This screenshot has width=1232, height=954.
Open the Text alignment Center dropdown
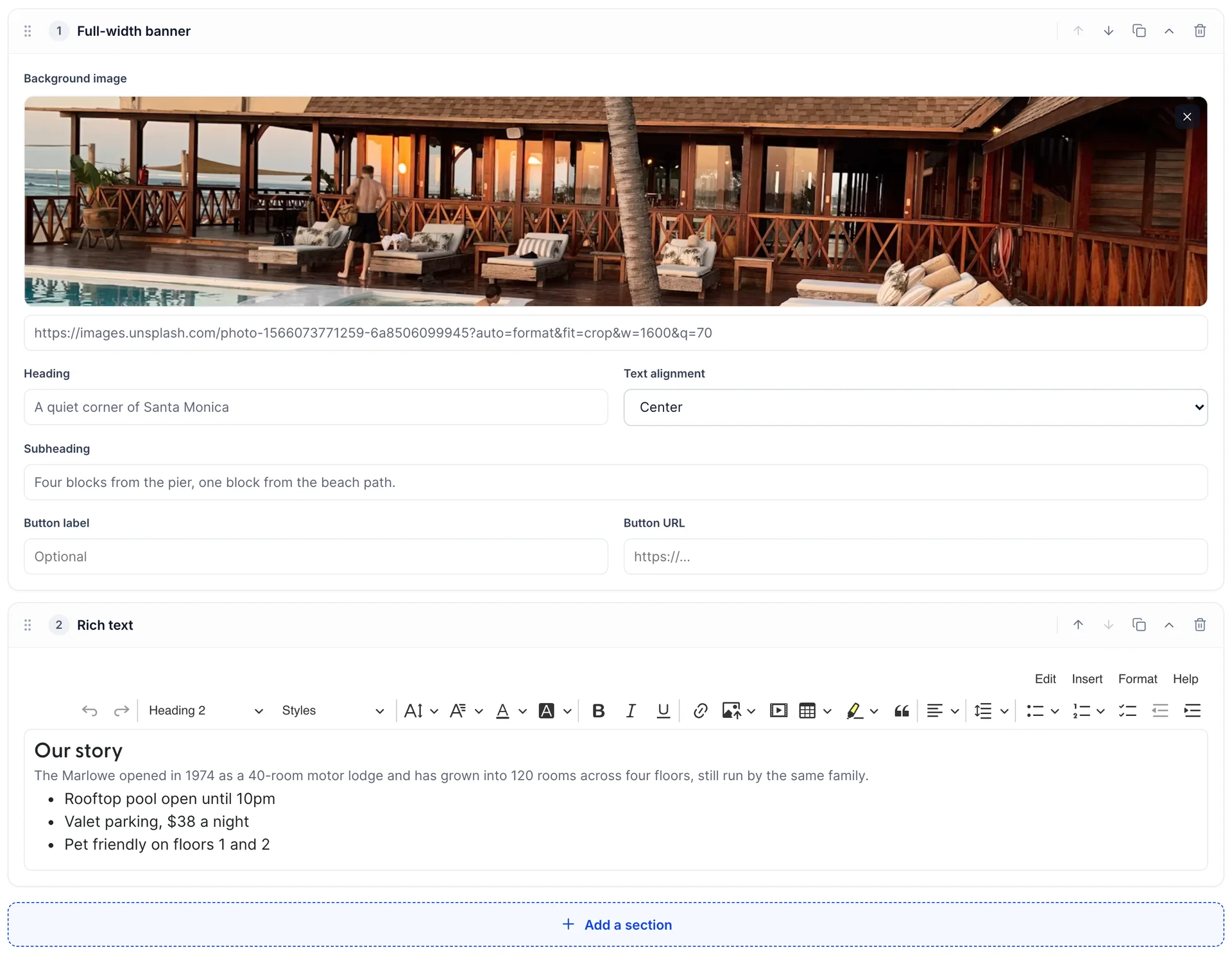[x=916, y=407]
